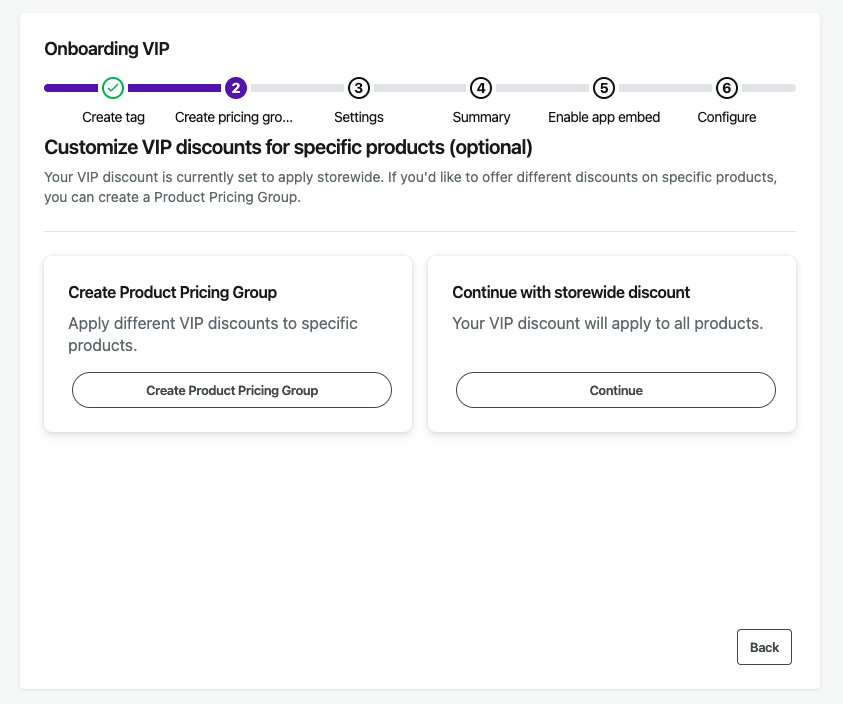This screenshot has width=843, height=704.
Task: Click the 'Create Product Pricing Group' card heading
Action: (172, 292)
